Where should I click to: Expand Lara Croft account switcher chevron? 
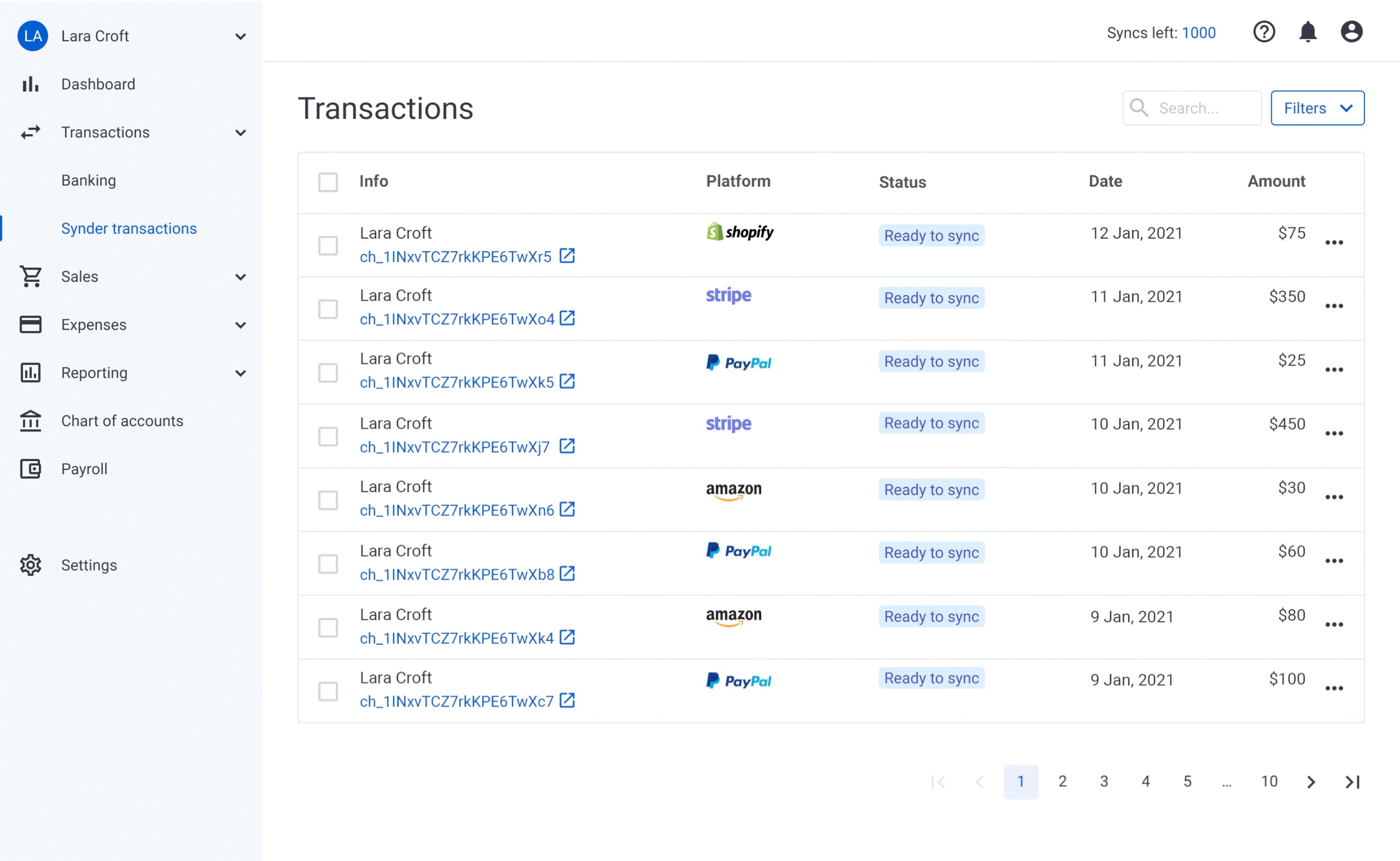point(240,37)
